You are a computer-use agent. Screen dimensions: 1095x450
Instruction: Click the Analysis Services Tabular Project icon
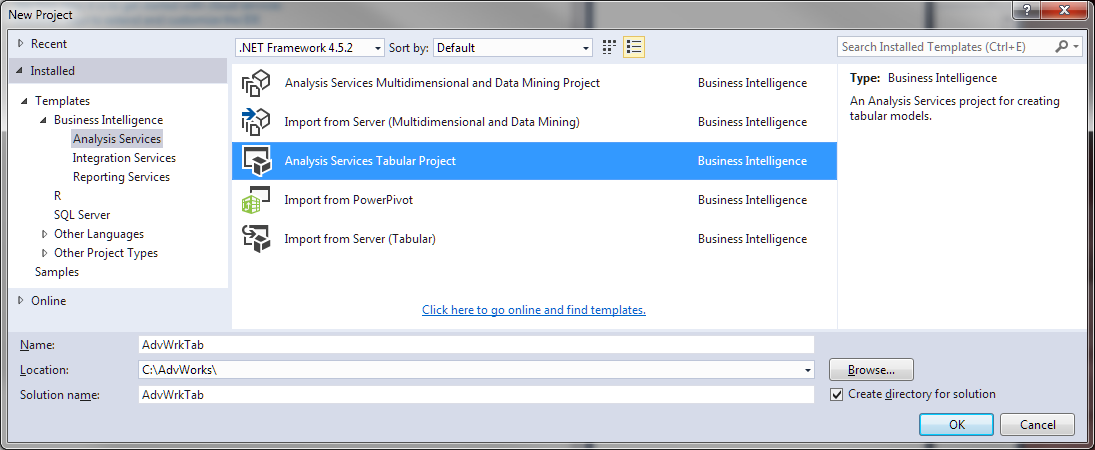[x=256, y=161]
